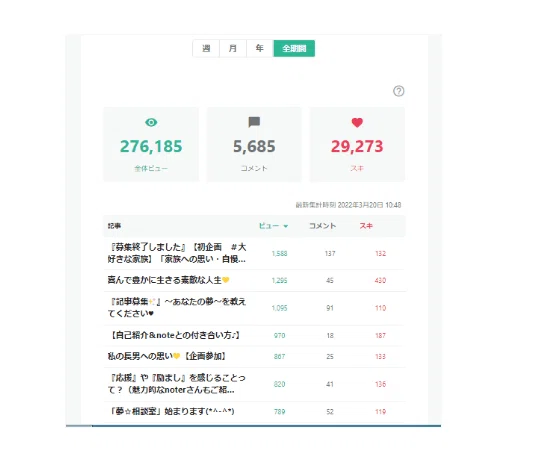Click view count 970
The height and width of the screenshot is (455, 549).
point(279,335)
